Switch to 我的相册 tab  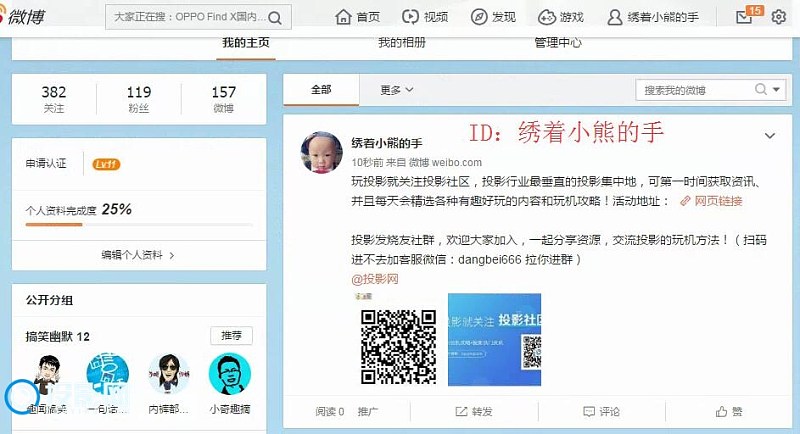402,43
